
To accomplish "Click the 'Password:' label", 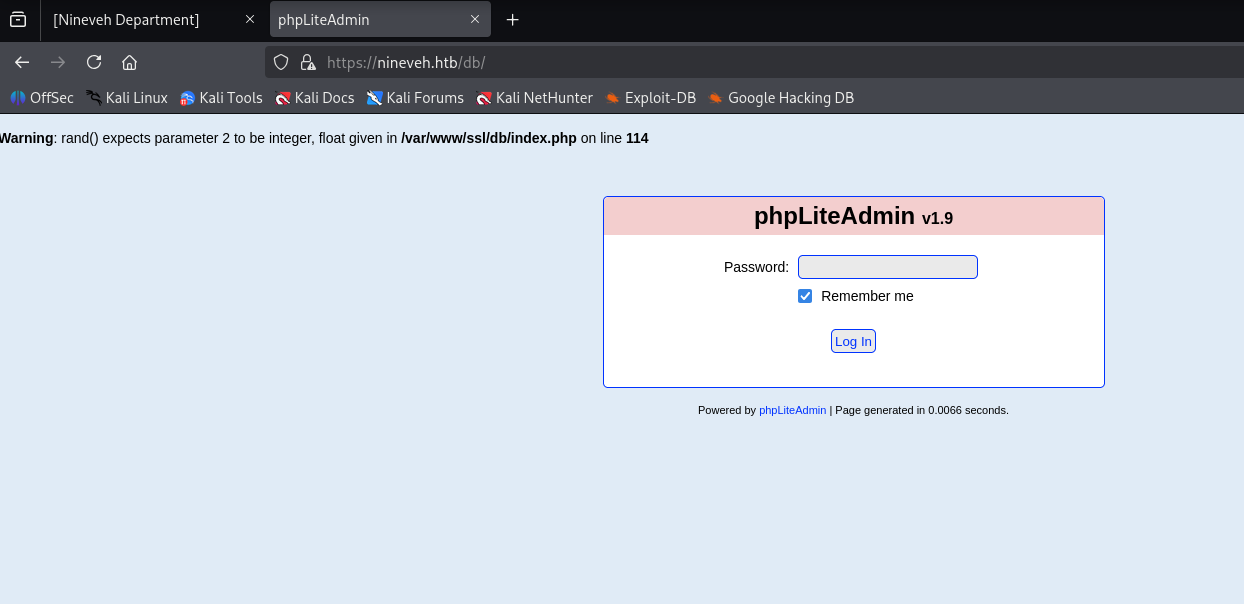I will pos(756,267).
